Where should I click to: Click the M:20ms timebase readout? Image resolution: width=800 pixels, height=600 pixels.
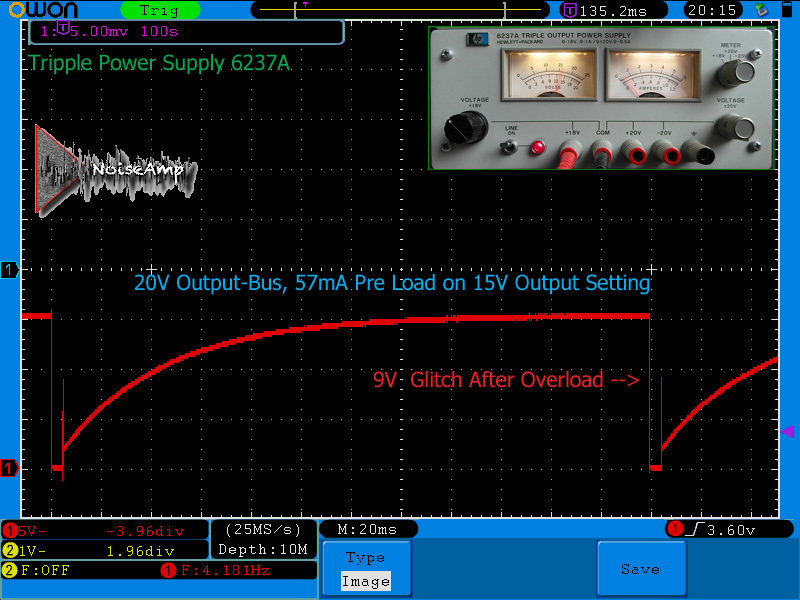click(367, 530)
